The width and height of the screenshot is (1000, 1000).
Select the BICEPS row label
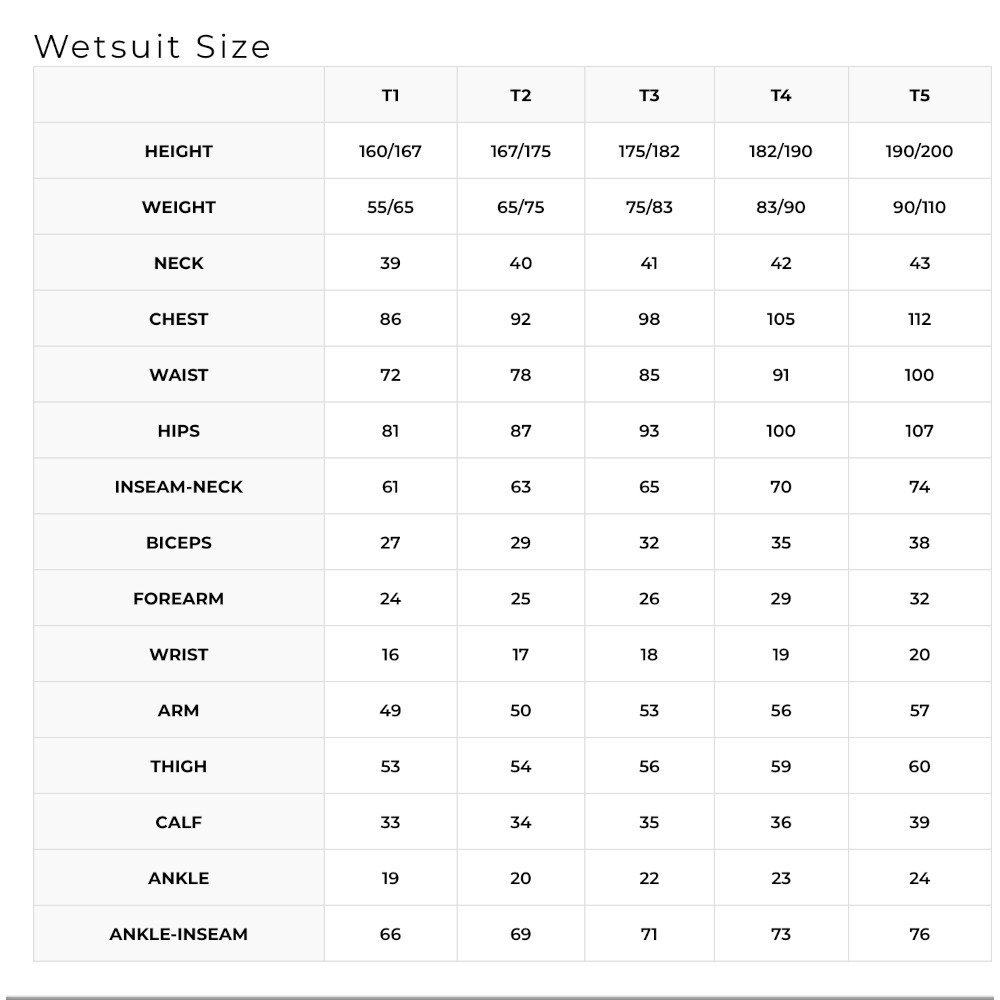179,543
